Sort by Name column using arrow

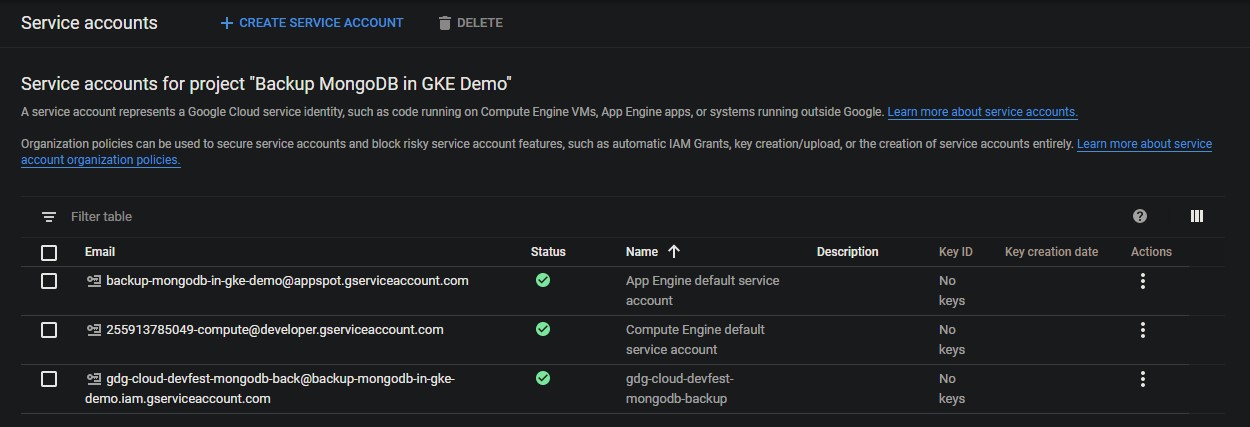[x=673, y=252]
